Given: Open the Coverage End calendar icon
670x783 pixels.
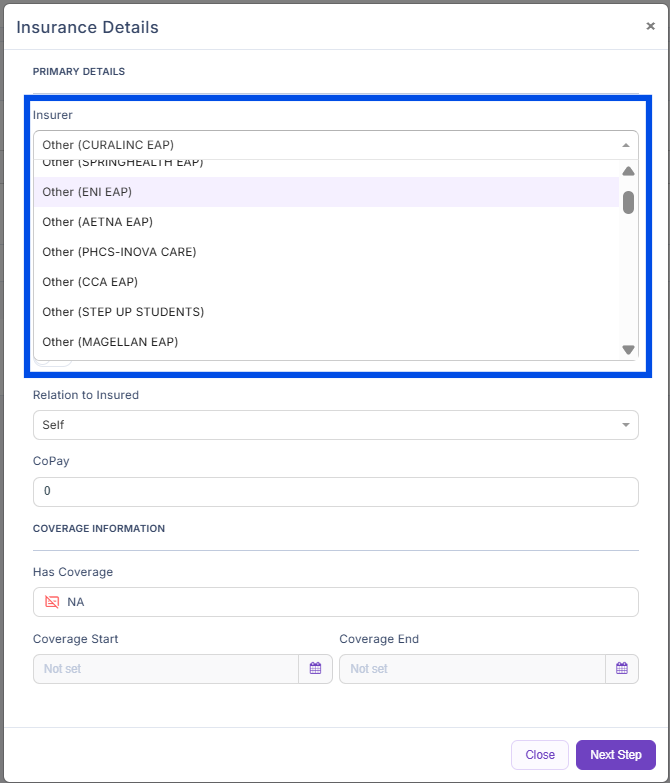Looking at the screenshot, I should (x=621, y=669).
